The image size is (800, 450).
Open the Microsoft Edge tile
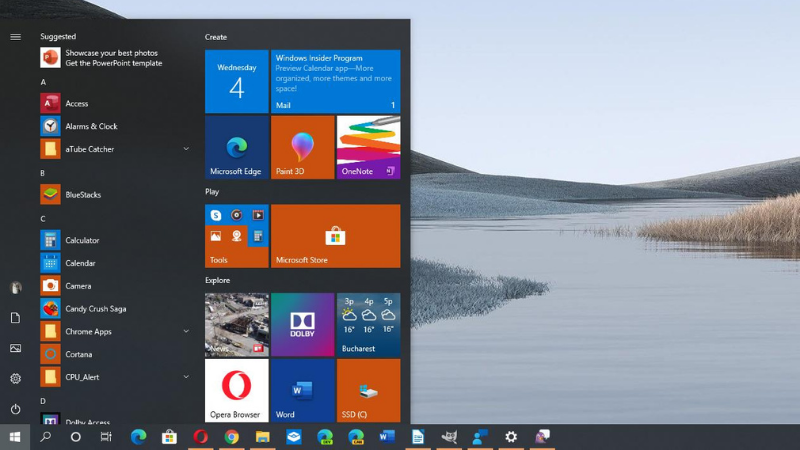click(237, 147)
